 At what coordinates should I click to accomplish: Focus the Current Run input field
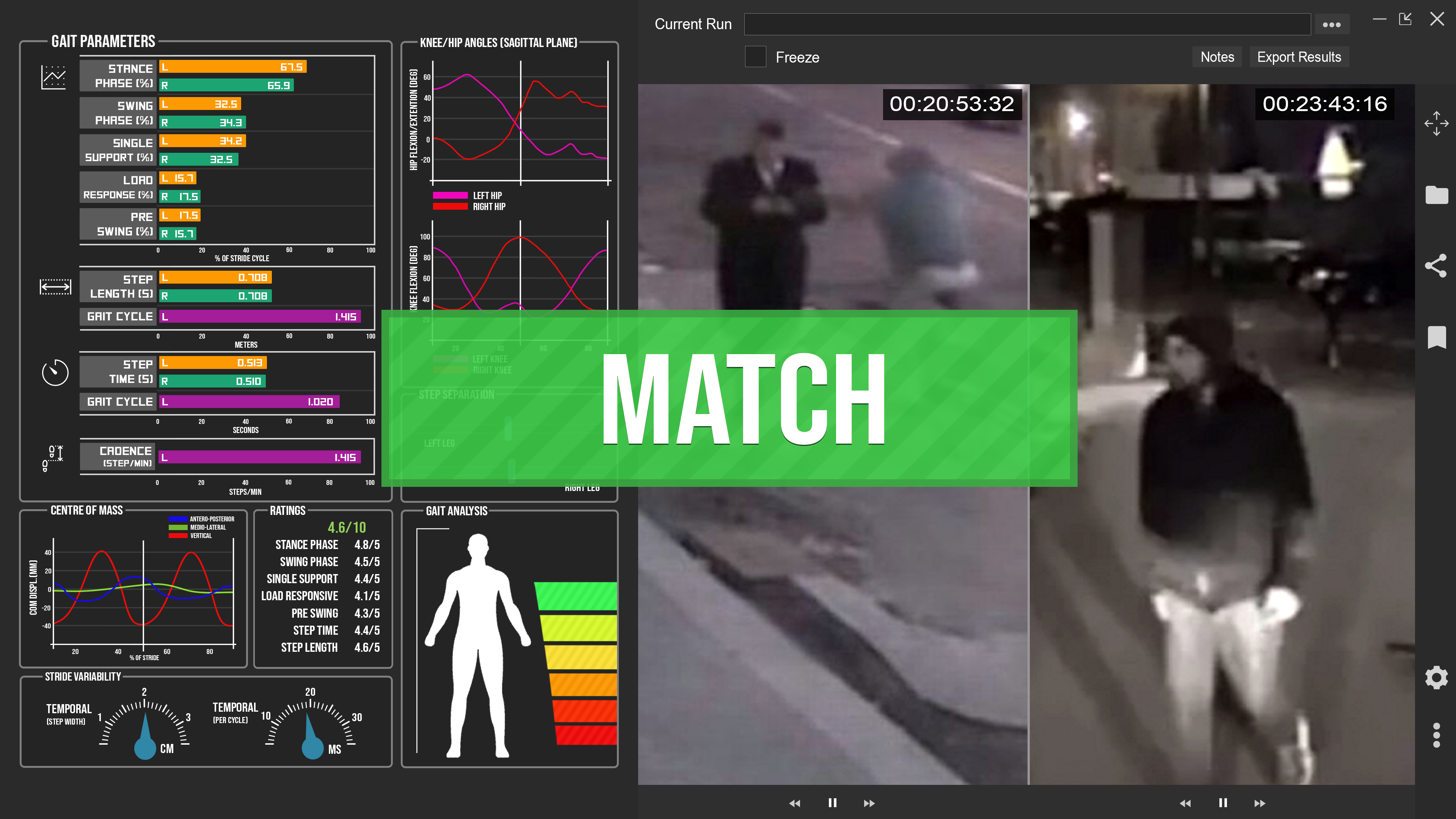tap(1027, 24)
